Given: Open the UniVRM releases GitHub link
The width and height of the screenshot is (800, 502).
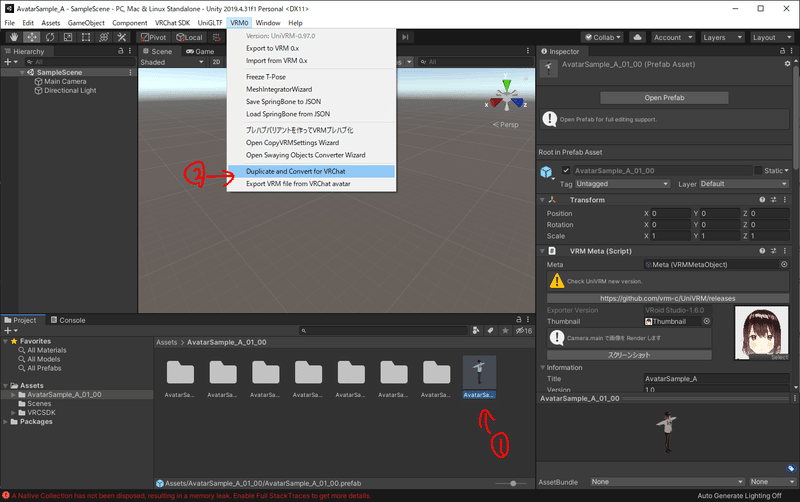Looking at the screenshot, I should coord(667,298).
